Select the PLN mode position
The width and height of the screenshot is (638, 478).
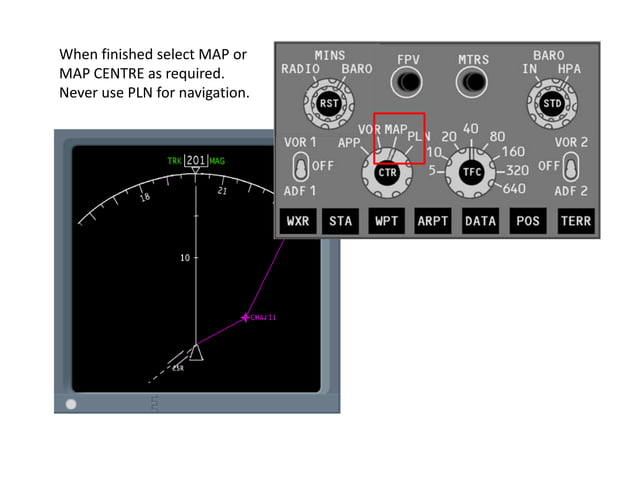tap(419, 136)
